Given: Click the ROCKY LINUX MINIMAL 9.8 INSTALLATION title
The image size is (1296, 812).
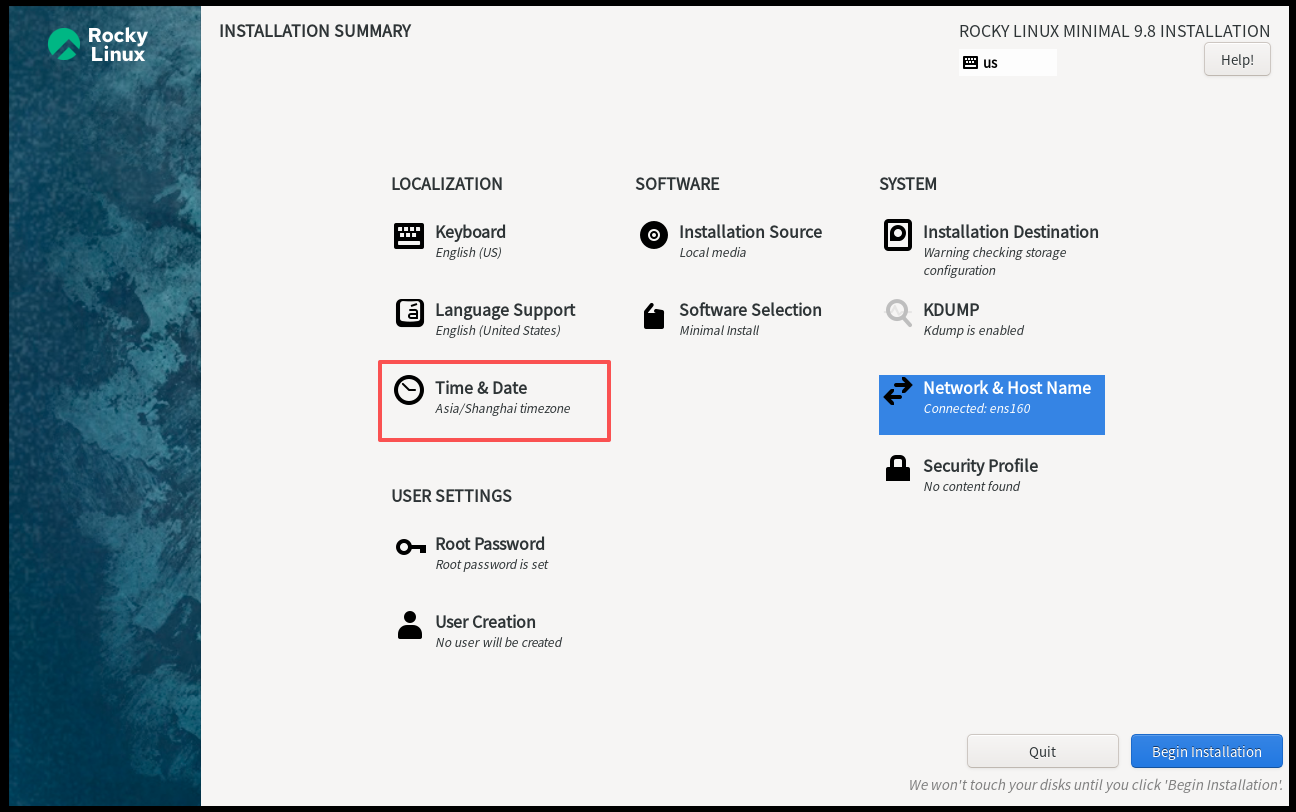Looking at the screenshot, I should click(1114, 31).
